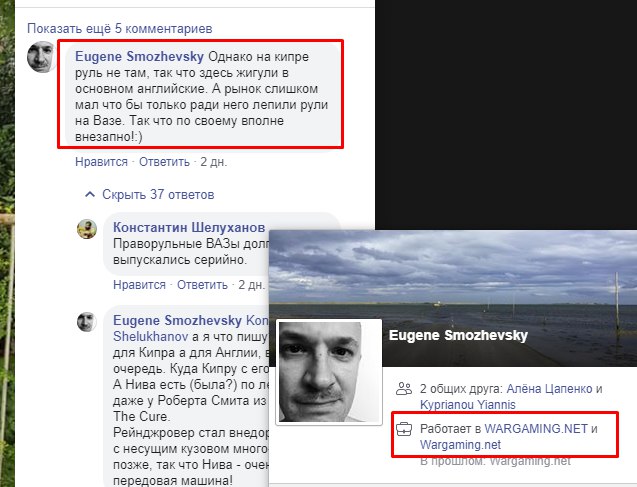The image size is (637, 487).
Task: Click Константин Шелуханов's small avatar
Action: coord(87,229)
